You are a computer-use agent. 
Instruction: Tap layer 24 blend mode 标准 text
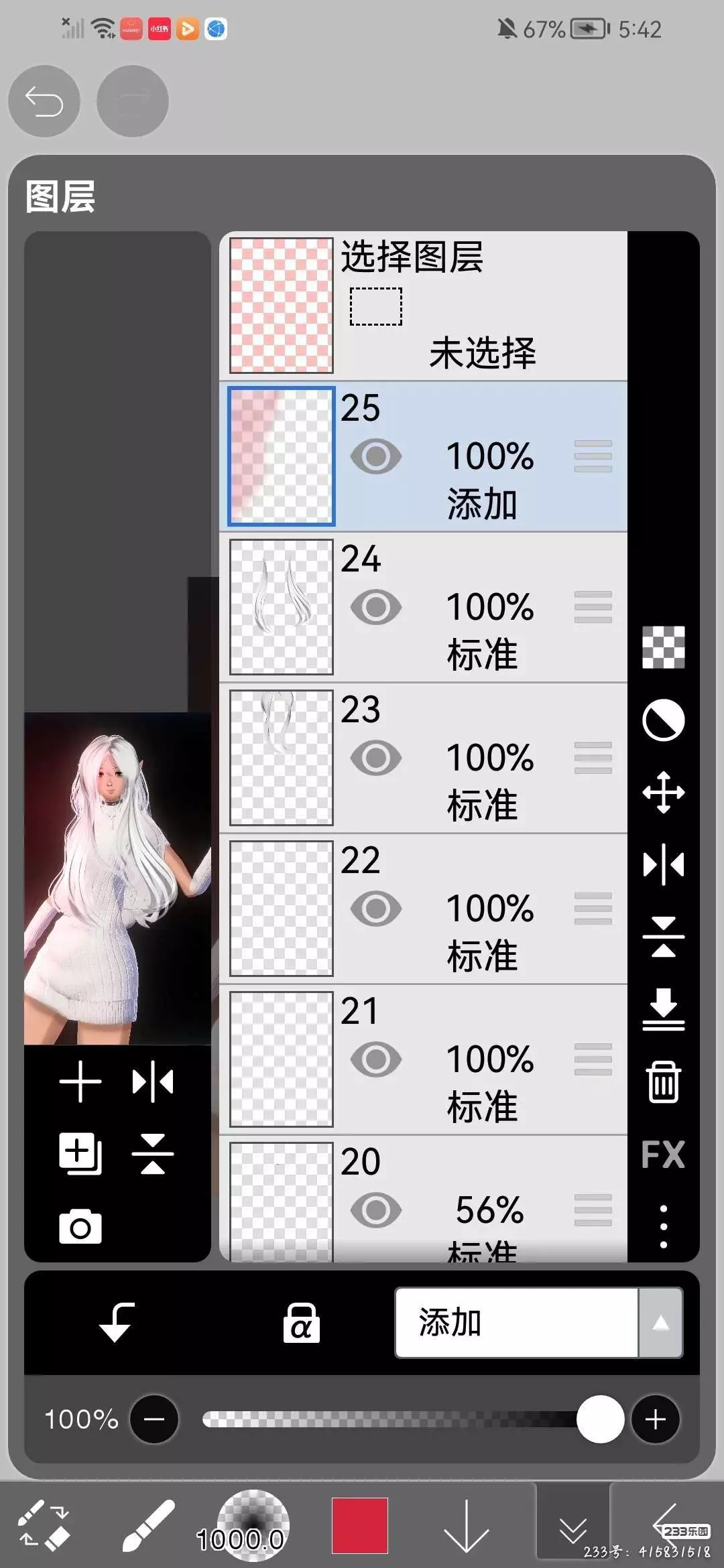tap(483, 655)
